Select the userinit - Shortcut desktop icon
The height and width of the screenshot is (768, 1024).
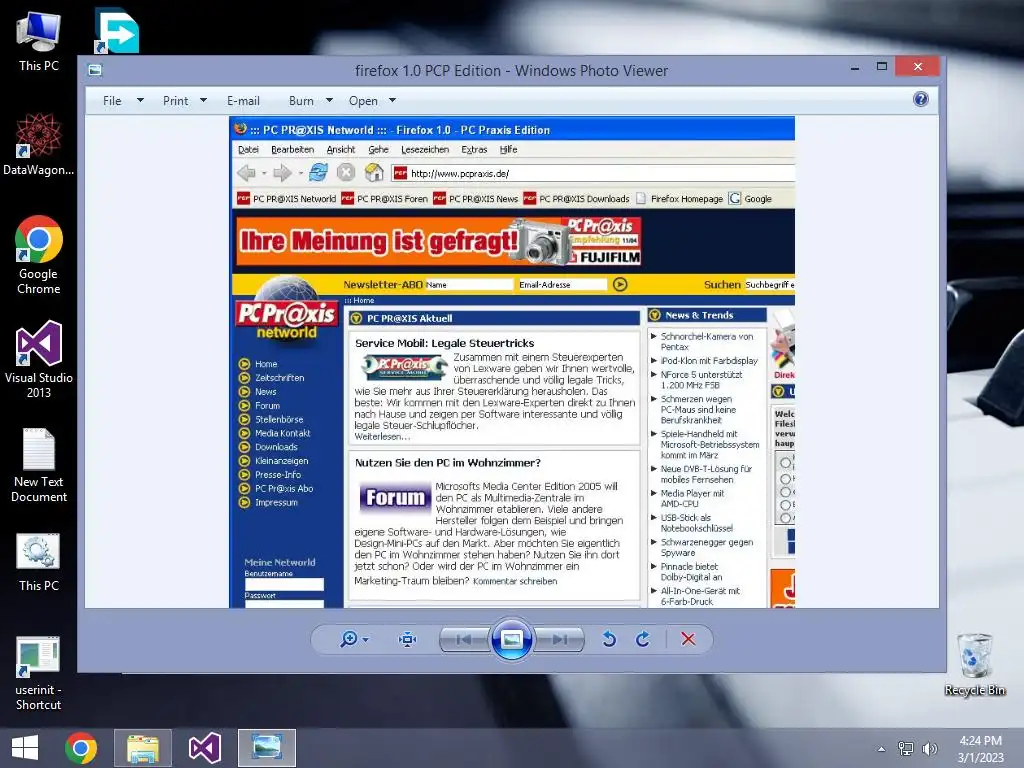coord(39,674)
